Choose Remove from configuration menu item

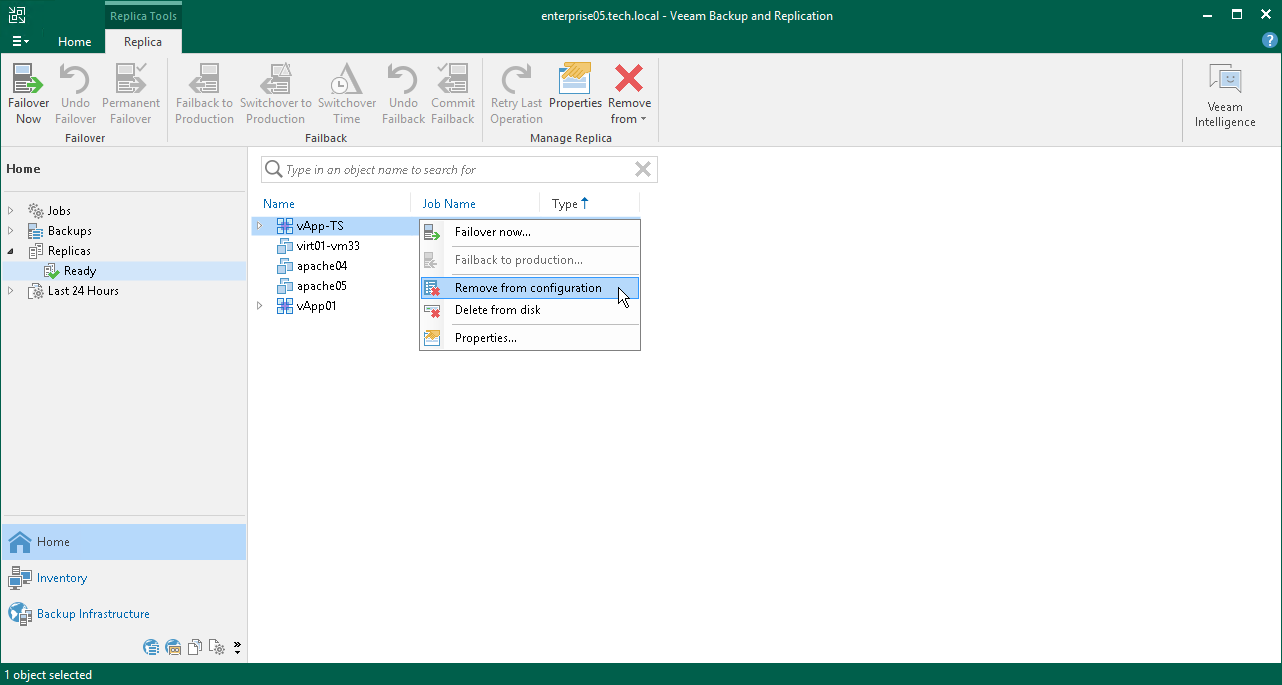point(530,288)
